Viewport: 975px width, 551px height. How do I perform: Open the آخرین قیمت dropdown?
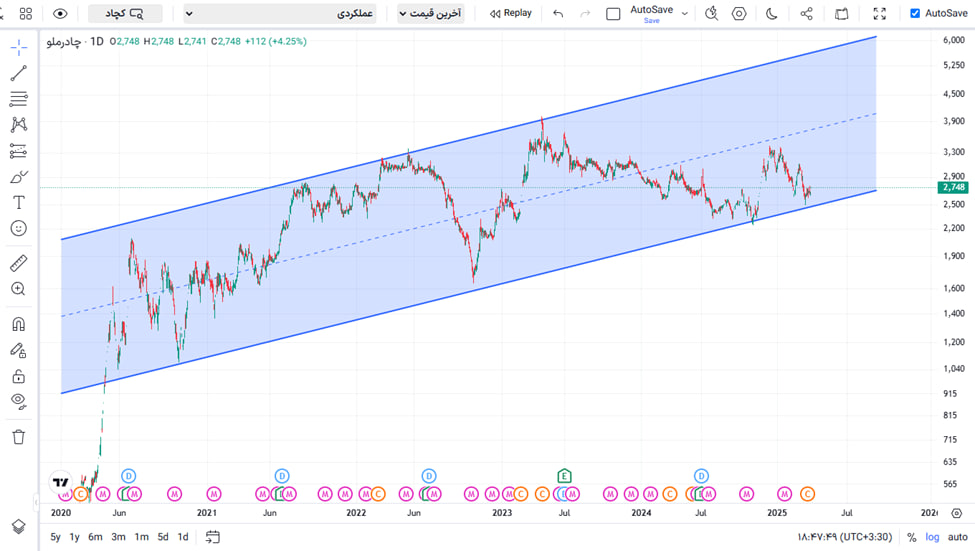pos(430,14)
